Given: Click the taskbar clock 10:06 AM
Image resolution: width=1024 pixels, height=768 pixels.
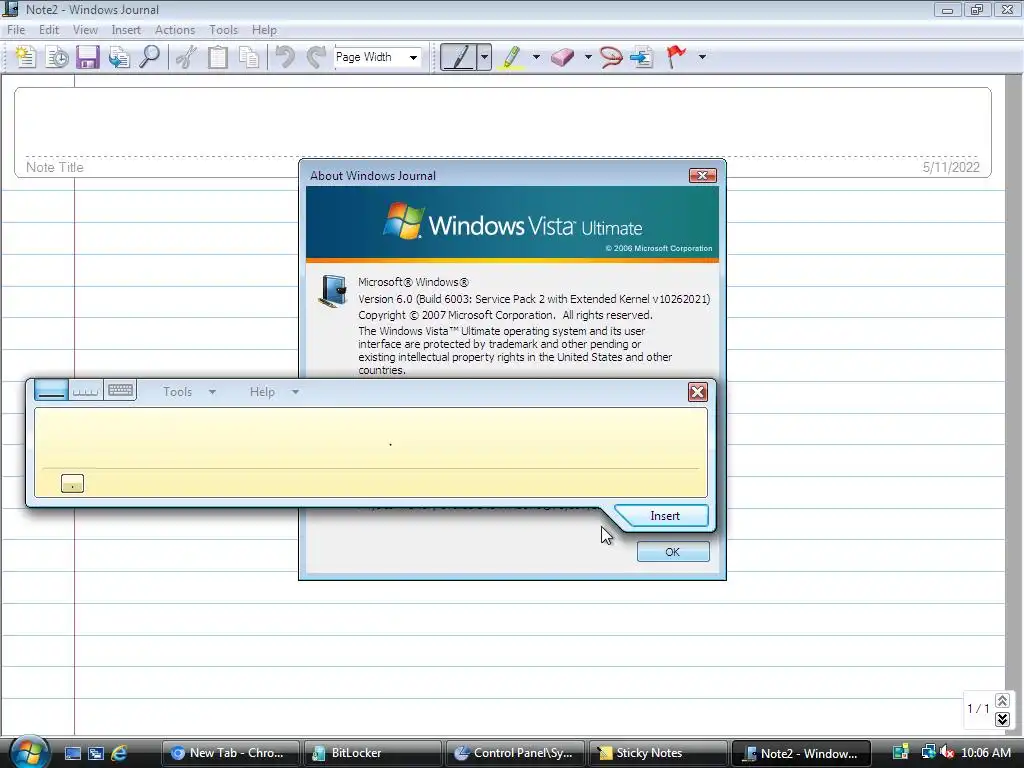Looking at the screenshot, I should (x=986, y=753).
